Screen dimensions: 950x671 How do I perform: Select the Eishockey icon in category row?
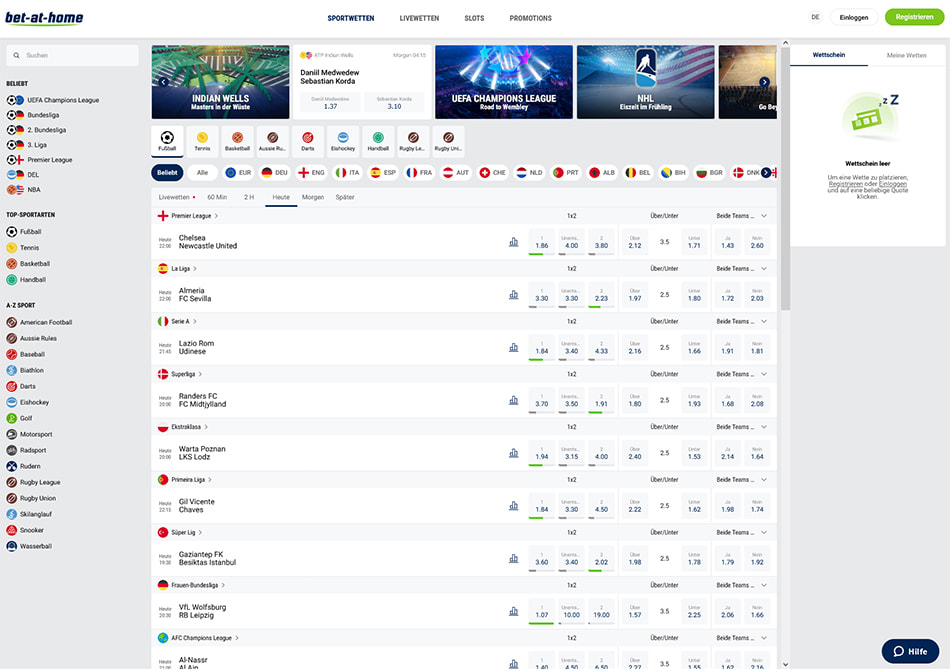click(x=343, y=141)
